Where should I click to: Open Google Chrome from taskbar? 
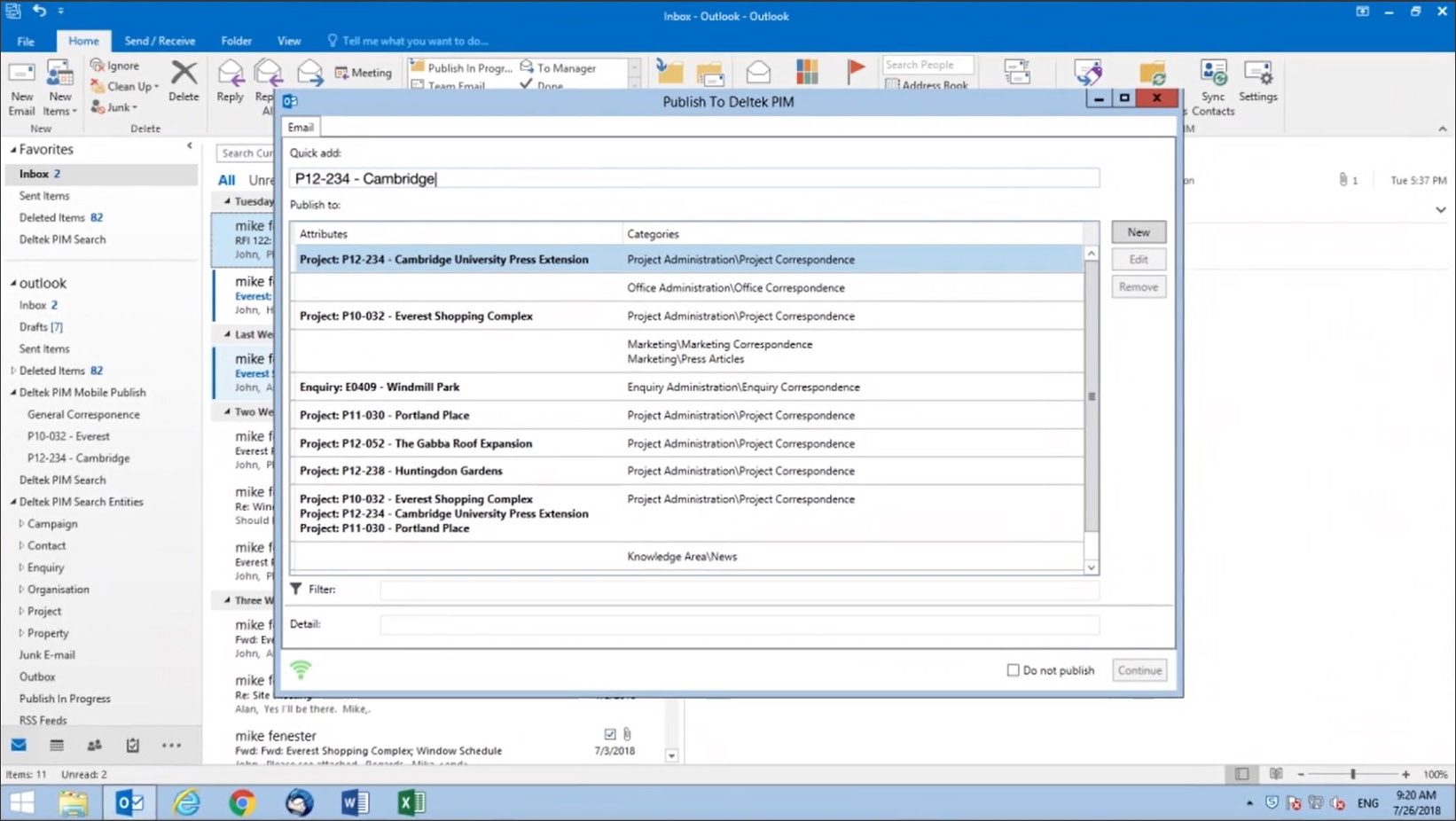click(241, 802)
